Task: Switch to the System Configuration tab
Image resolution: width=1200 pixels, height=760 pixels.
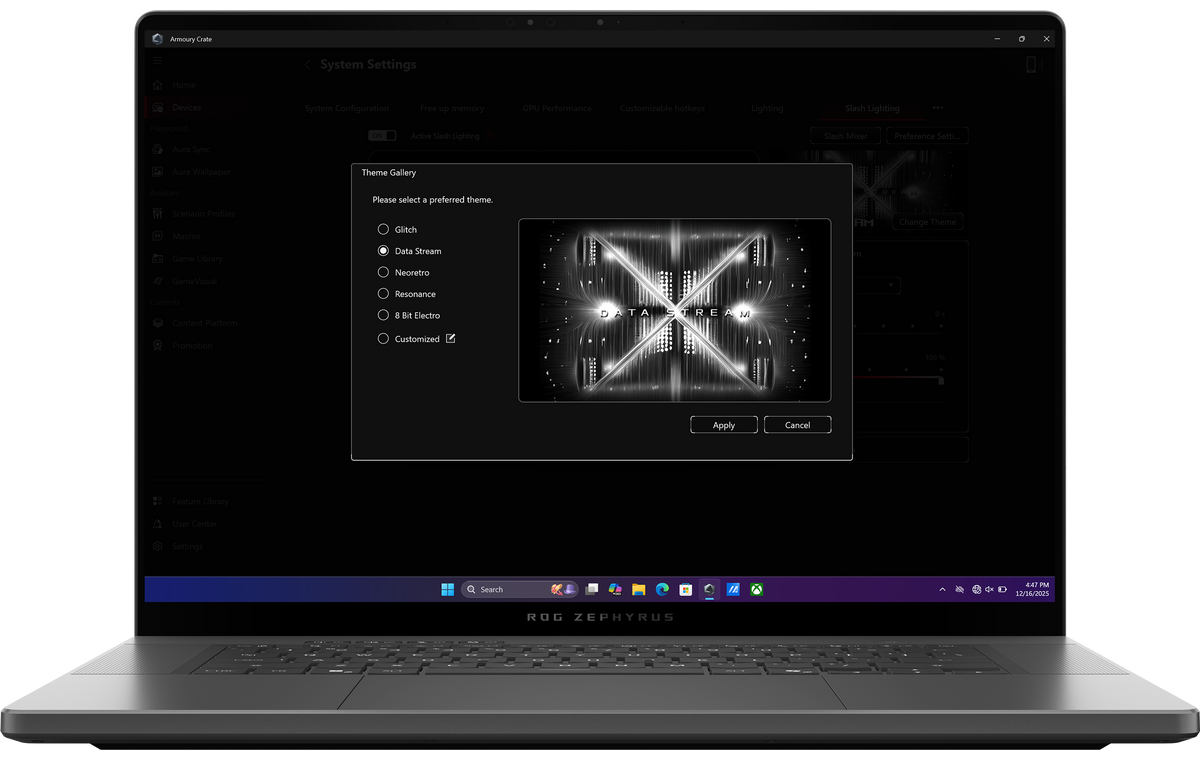Action: 347,108
